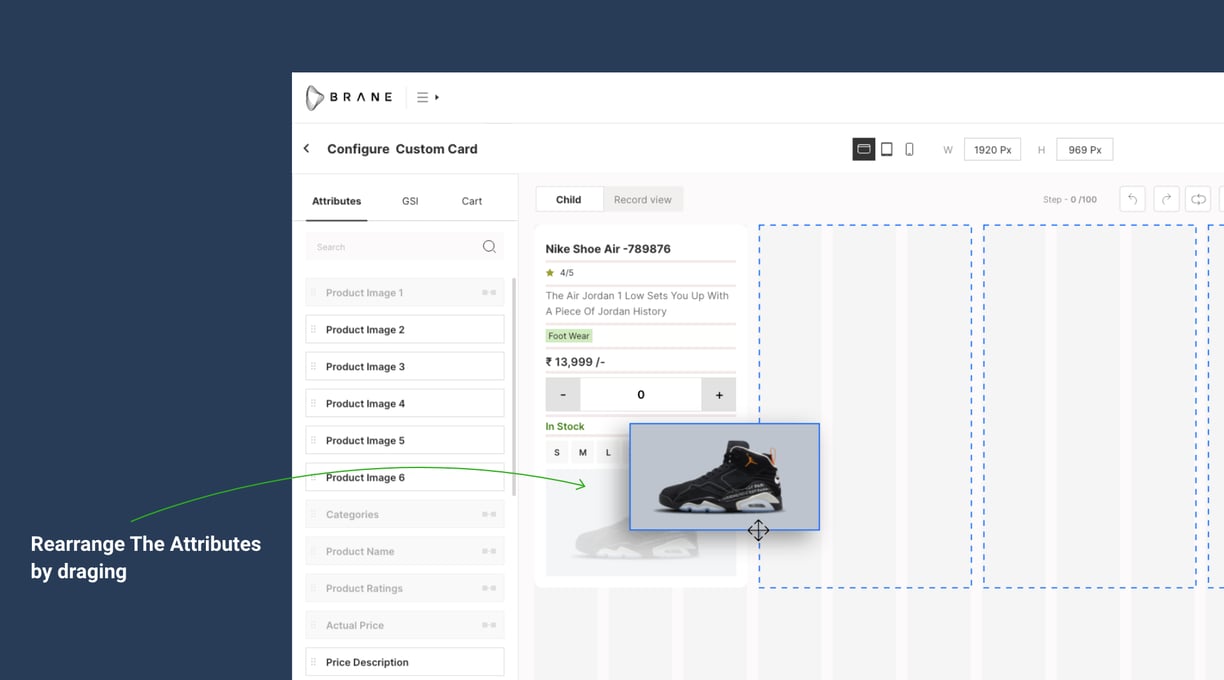
Task: Click the redo arrow button
Action: (x=1166, y=199)
